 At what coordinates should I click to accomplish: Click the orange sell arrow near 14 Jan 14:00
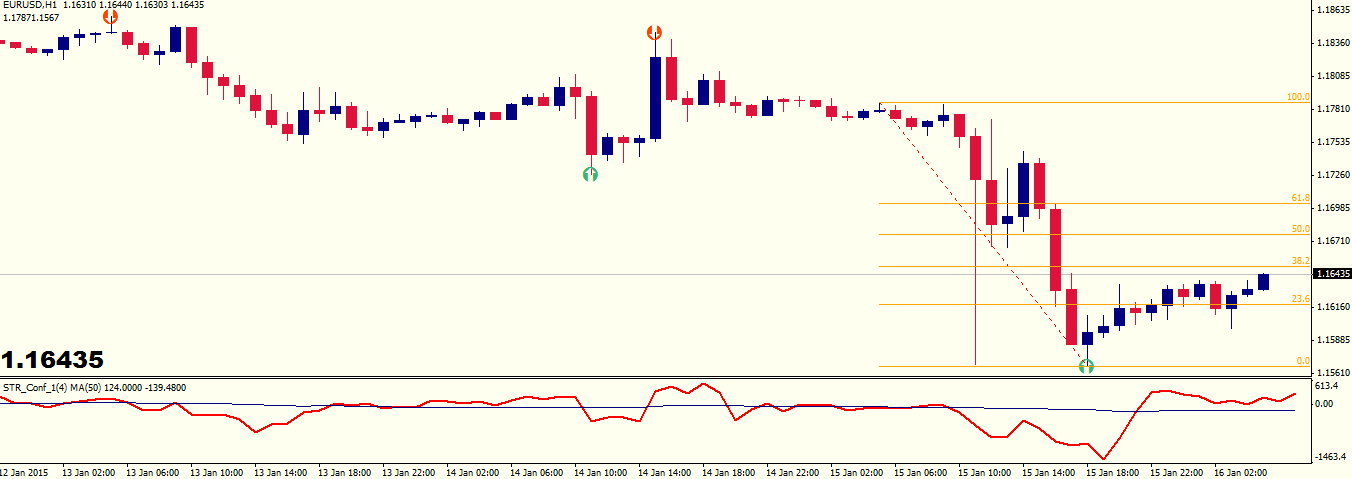(x=655, y=33)
